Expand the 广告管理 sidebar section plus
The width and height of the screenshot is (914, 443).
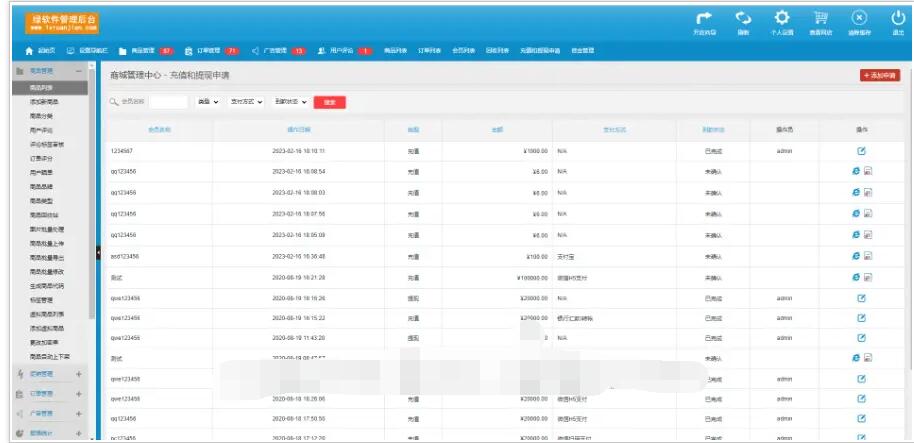[x=79, y=414]
